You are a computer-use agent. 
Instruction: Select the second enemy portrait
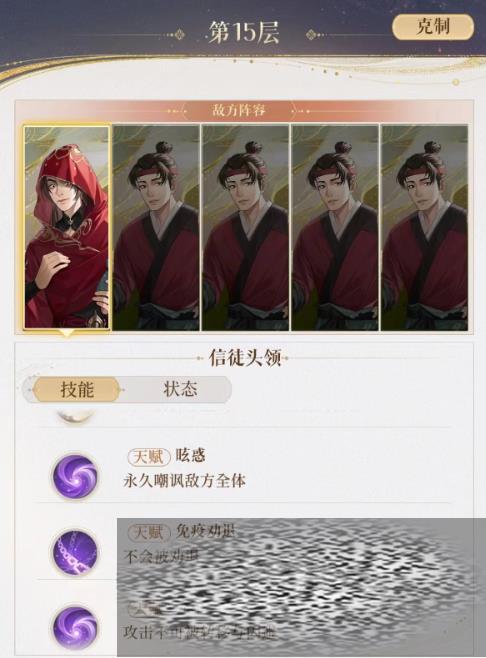[x=156, y=227]
